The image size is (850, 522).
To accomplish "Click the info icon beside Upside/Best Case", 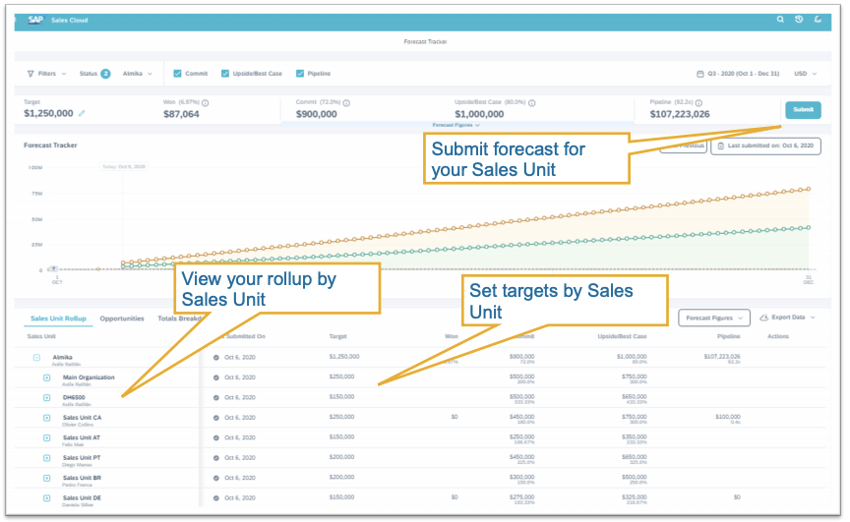I will 531,102.
